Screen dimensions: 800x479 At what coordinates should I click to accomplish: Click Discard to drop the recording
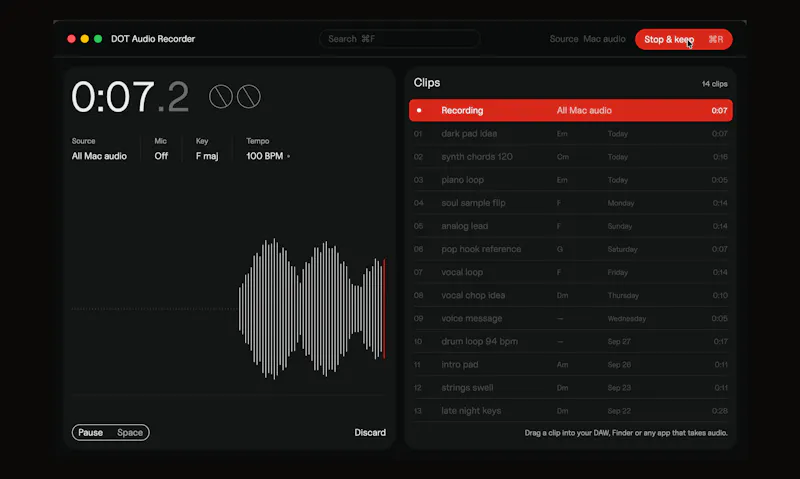pyautogui.click(x=370, y=432)
